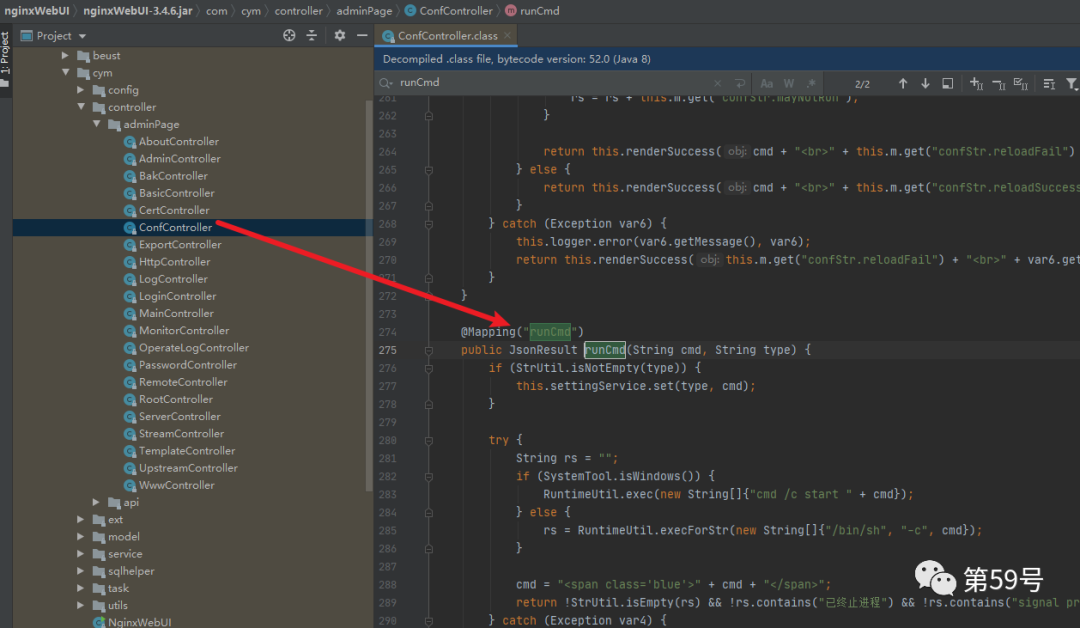Open search filter options funnel

(1072, 83)
